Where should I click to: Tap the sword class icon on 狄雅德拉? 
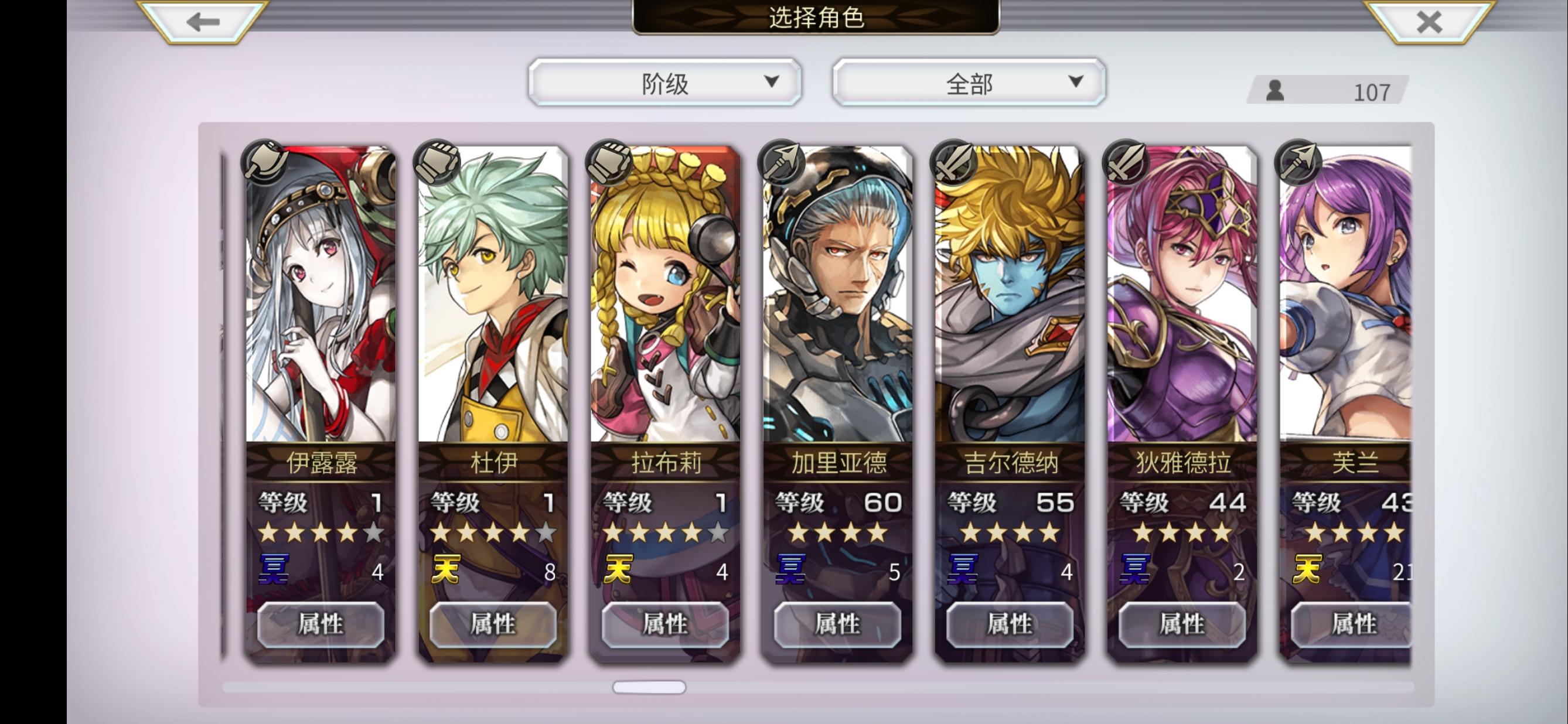pos(1126,162)
